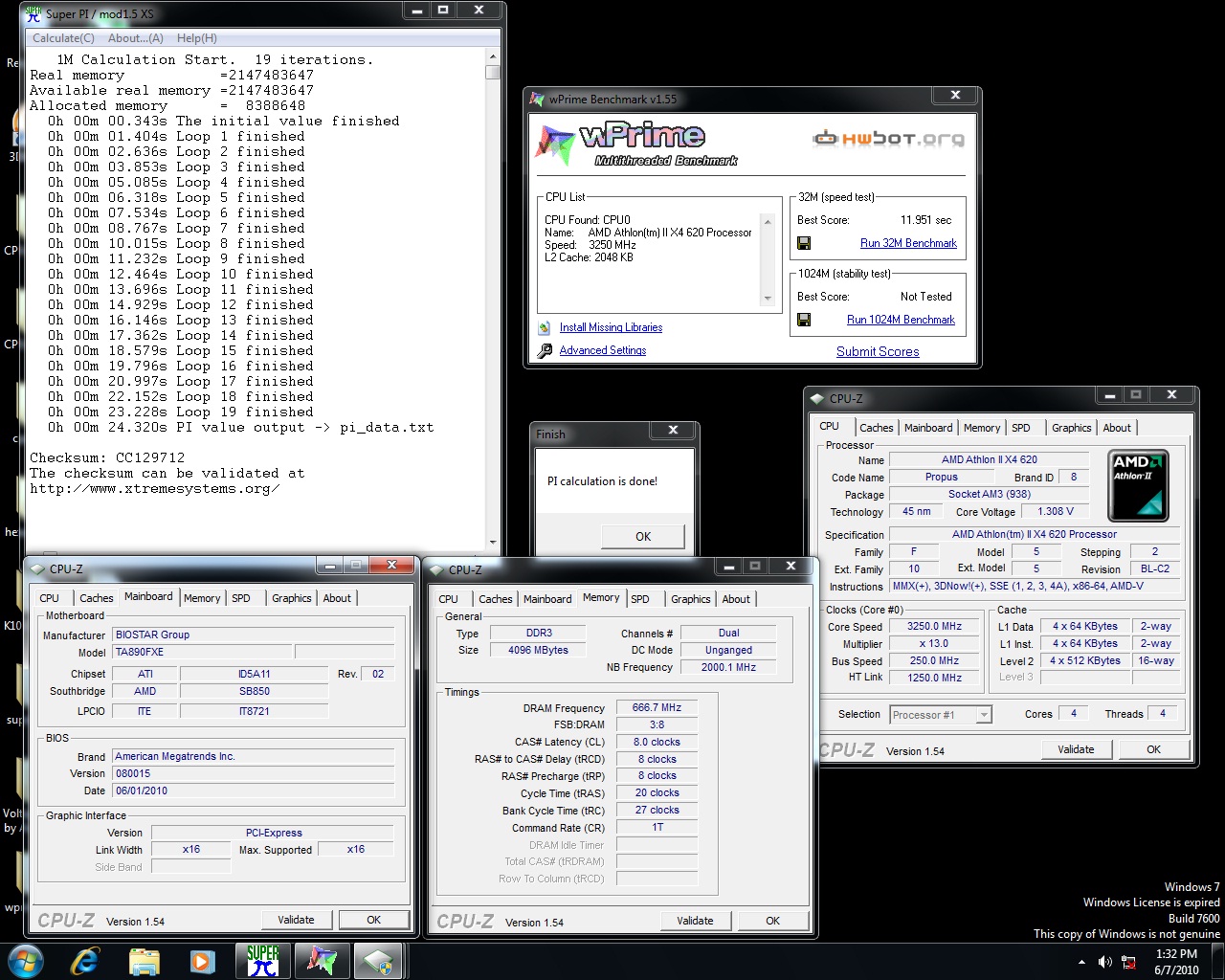Open the Help(H) menu in Super PI
1225x980 pixels.
point(197,38)
